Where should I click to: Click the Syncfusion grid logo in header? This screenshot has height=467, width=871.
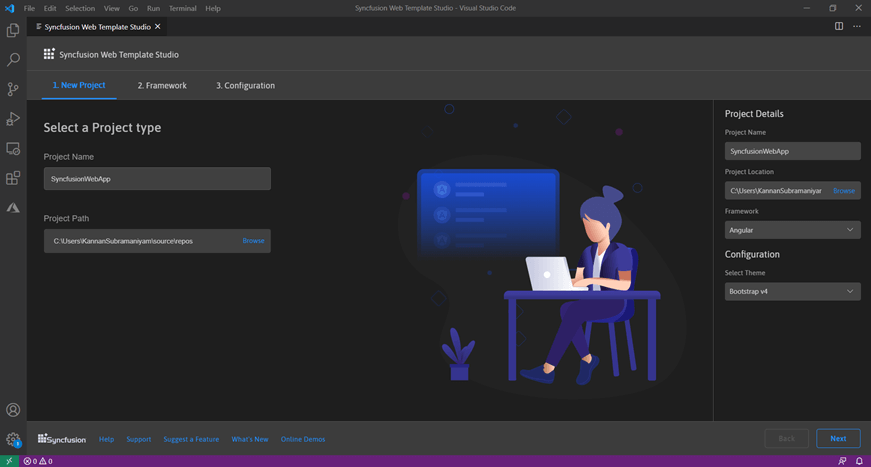point(49,54)
